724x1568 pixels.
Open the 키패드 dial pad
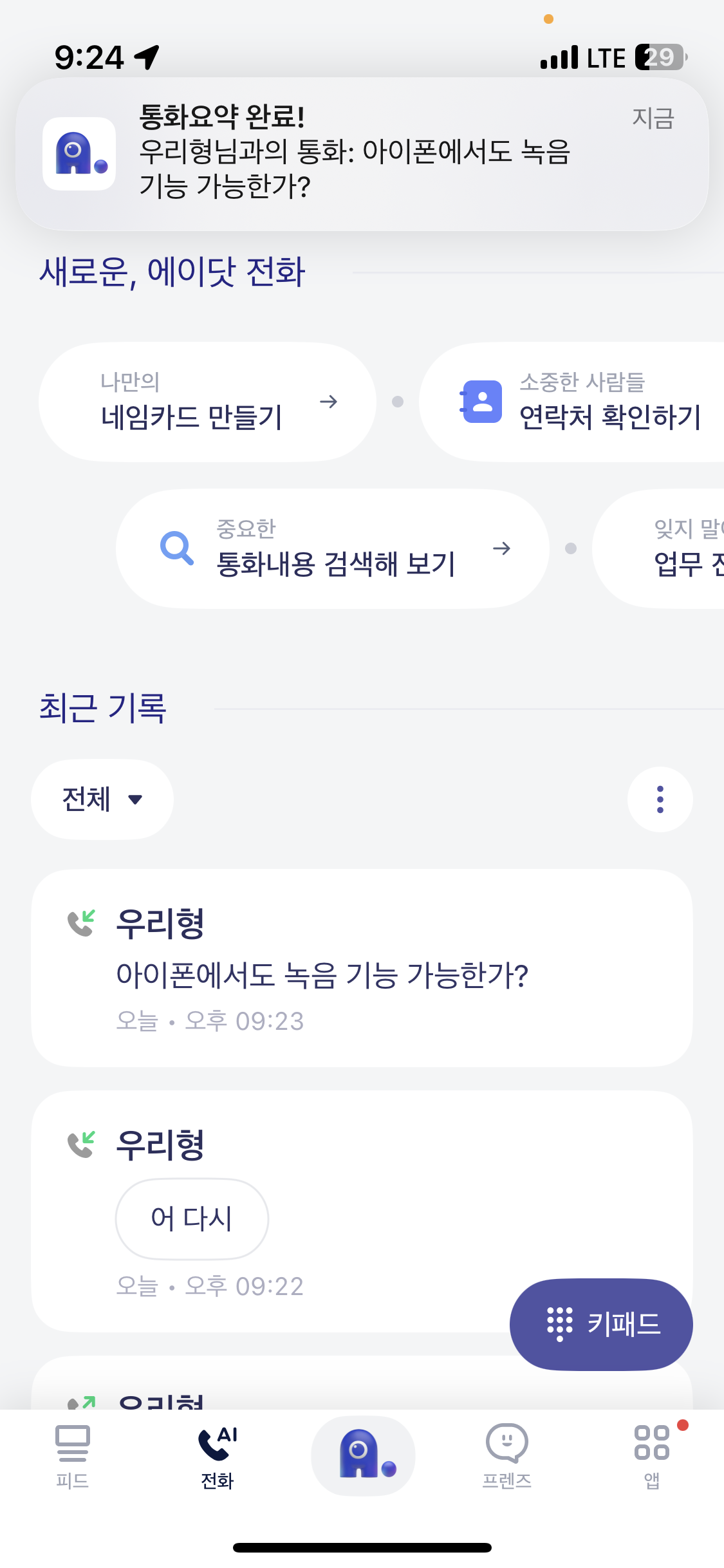point(601,1324)
